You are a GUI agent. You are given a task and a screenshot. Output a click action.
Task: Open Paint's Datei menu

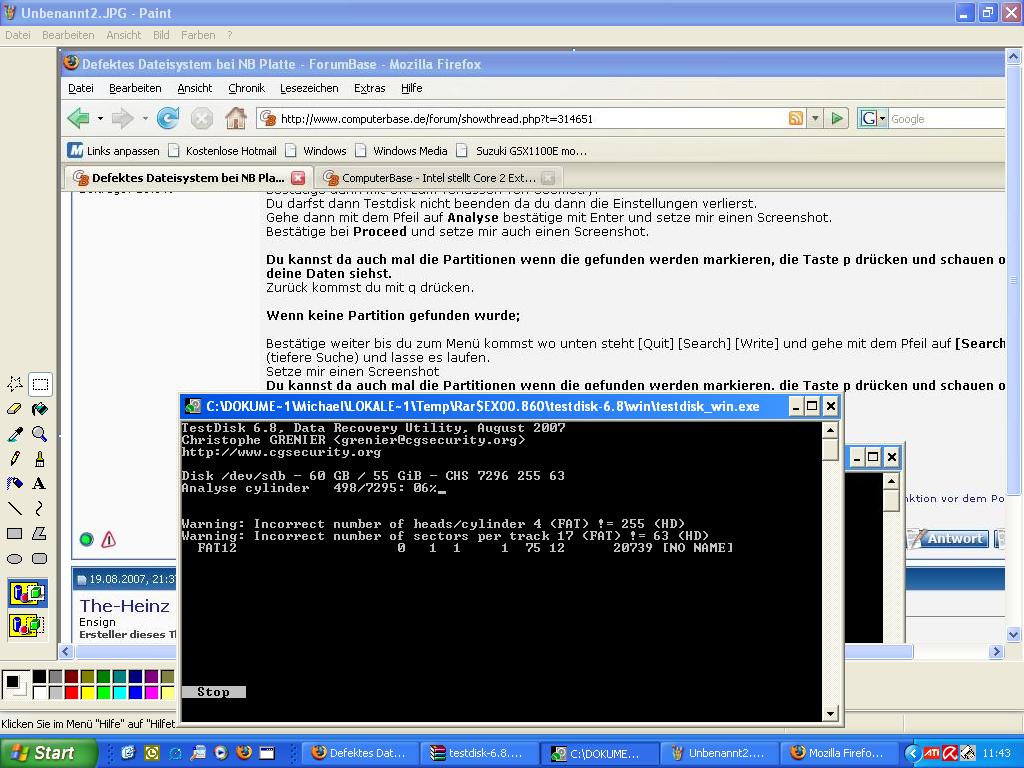point(18,35)
